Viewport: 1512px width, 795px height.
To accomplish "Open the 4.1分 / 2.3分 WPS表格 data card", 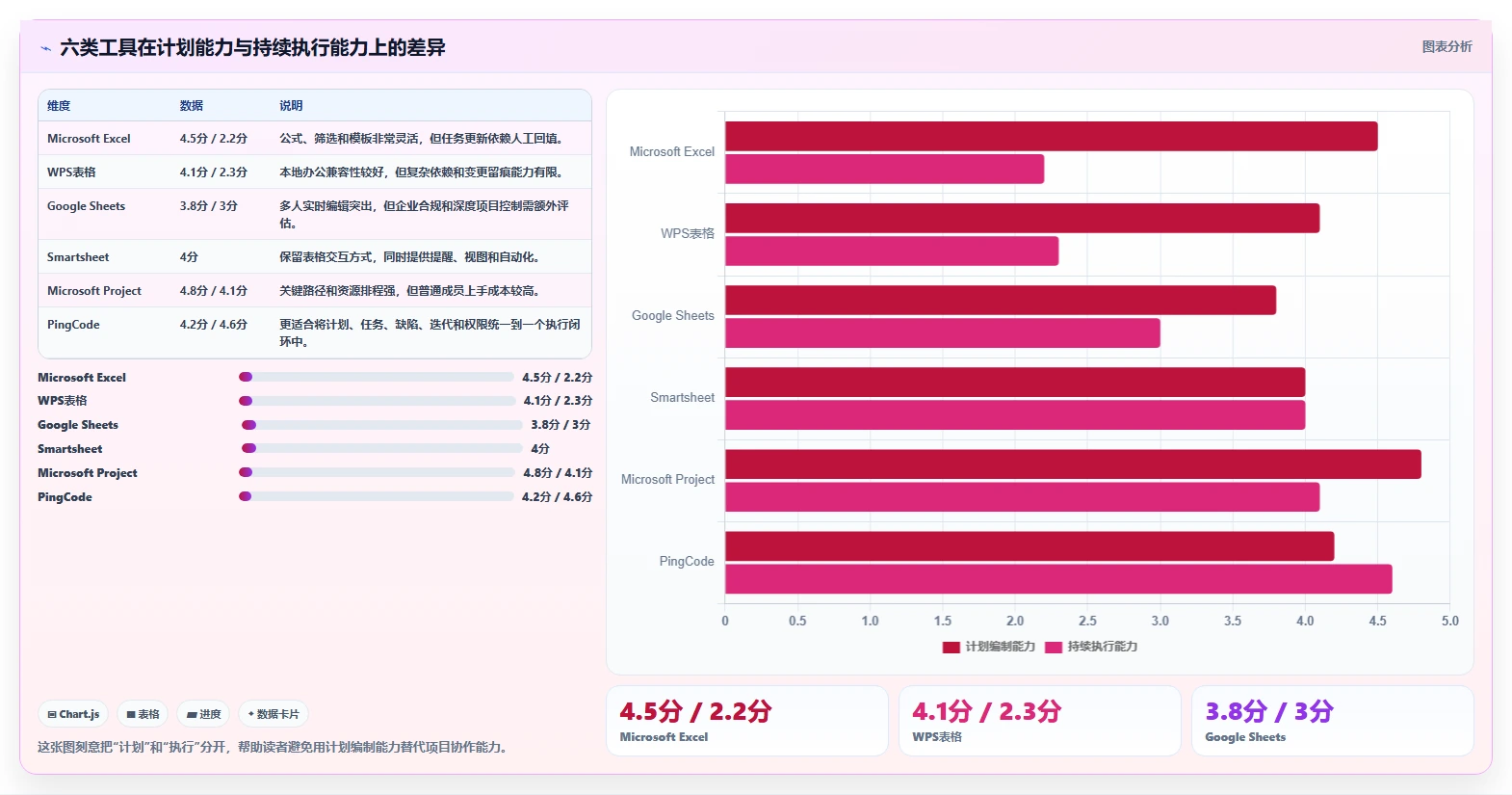I will click(1040, 721).
